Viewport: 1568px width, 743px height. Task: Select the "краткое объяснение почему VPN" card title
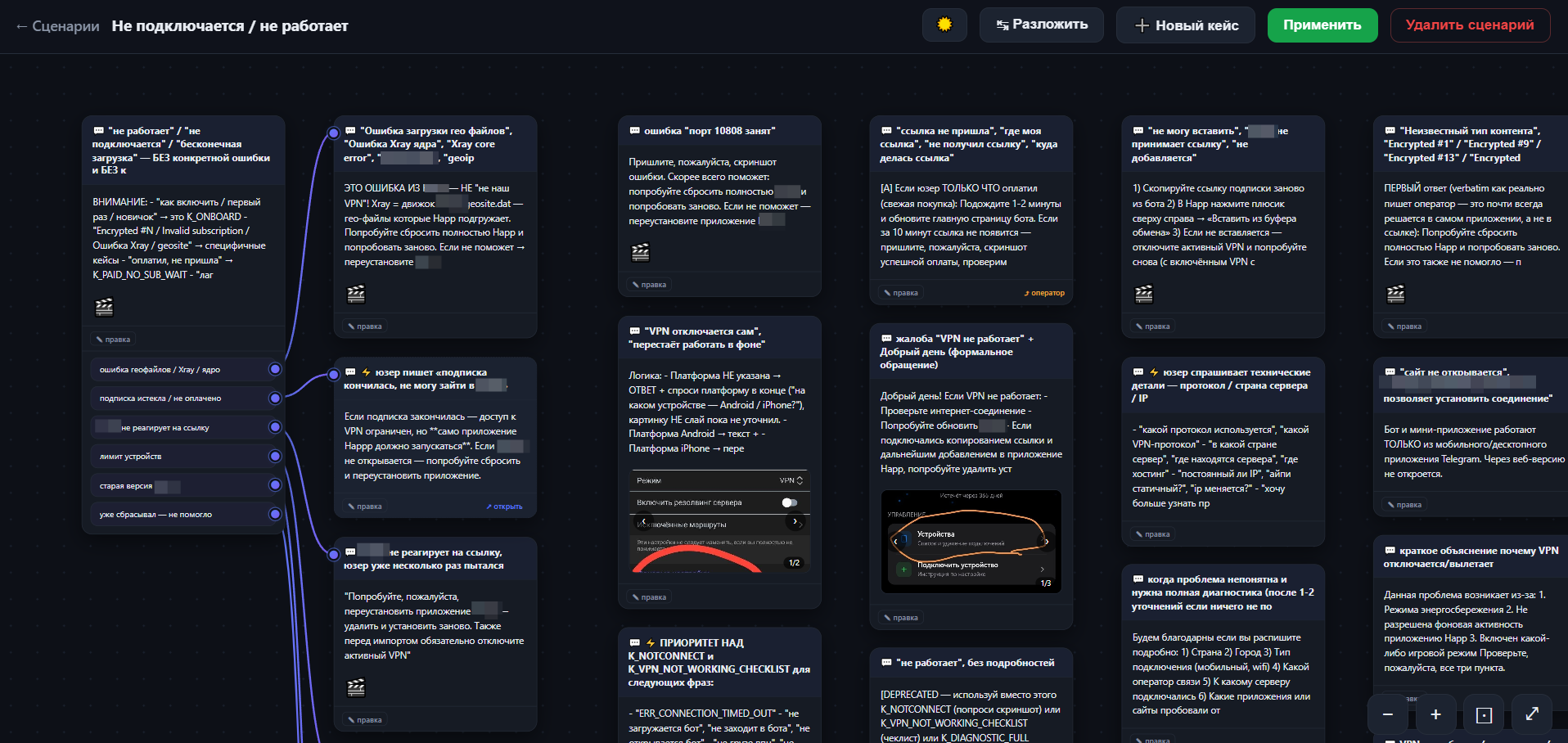coord(1471,557)
